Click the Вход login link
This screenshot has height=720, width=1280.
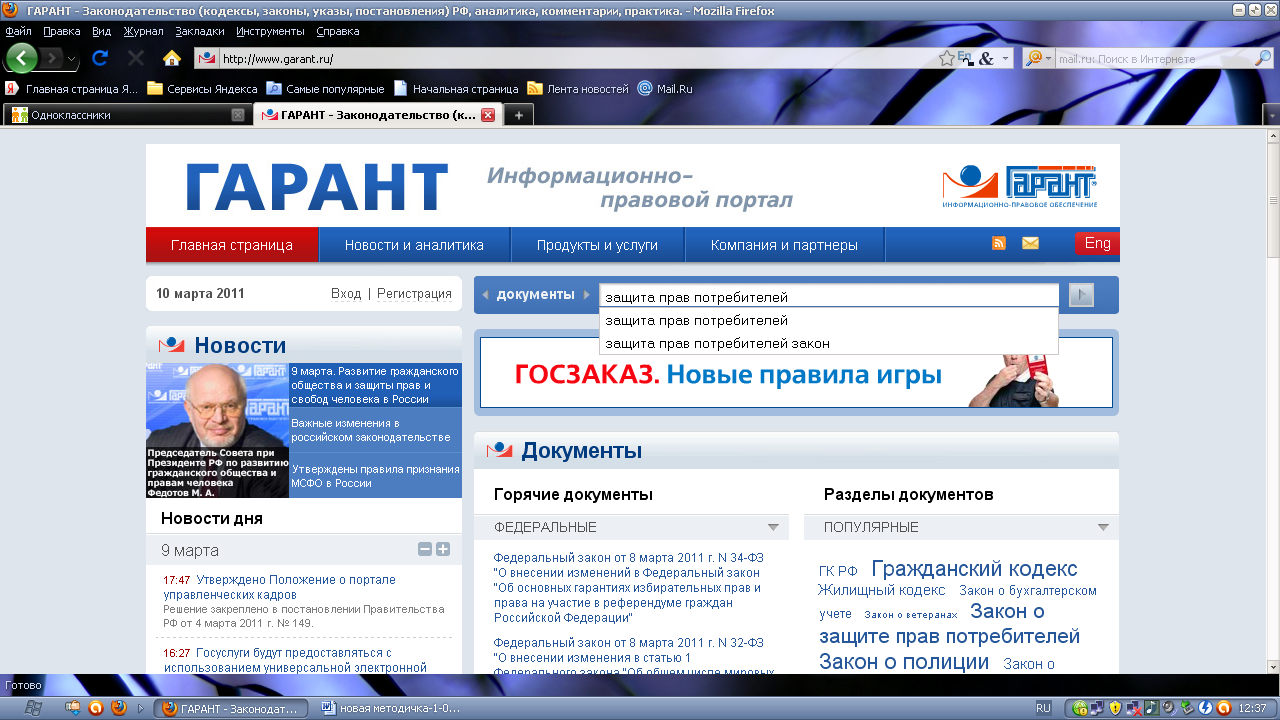point(346,294)
